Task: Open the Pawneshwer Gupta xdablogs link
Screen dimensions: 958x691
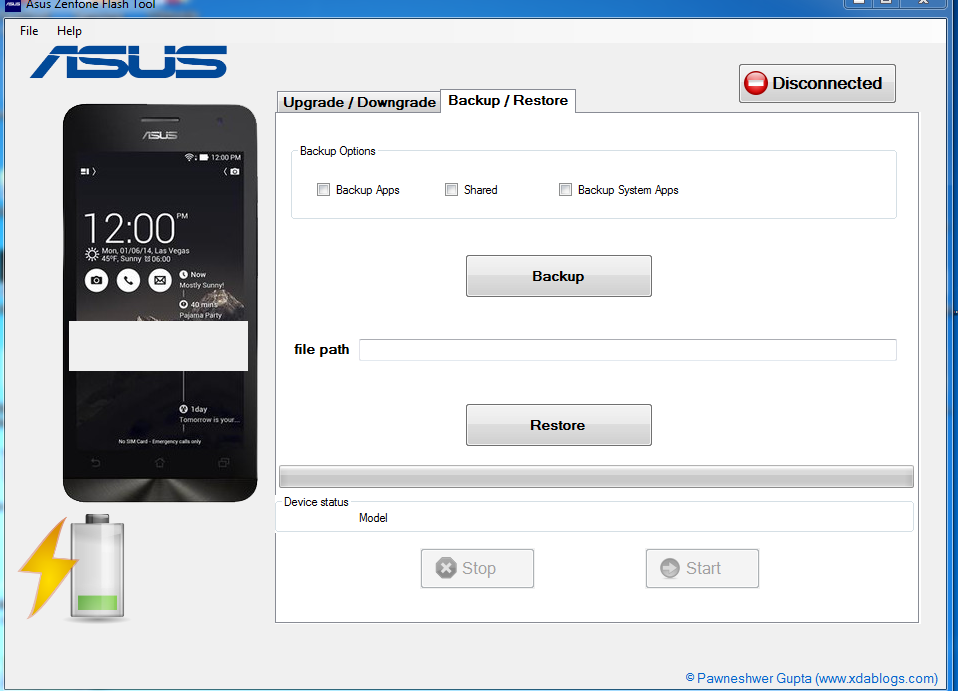Action: pyautogui.click(x=811, y=678)
